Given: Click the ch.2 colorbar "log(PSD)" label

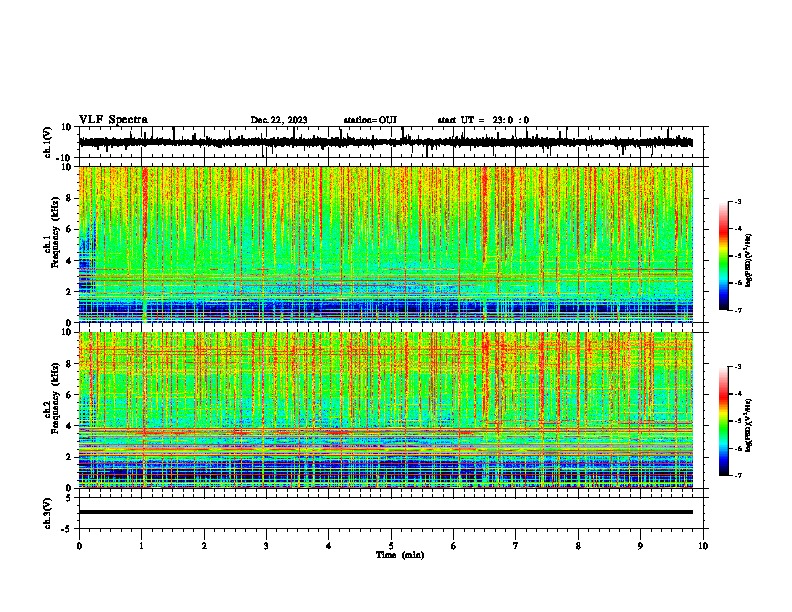Looking at the screenshot, I should (x=748, y=425).
